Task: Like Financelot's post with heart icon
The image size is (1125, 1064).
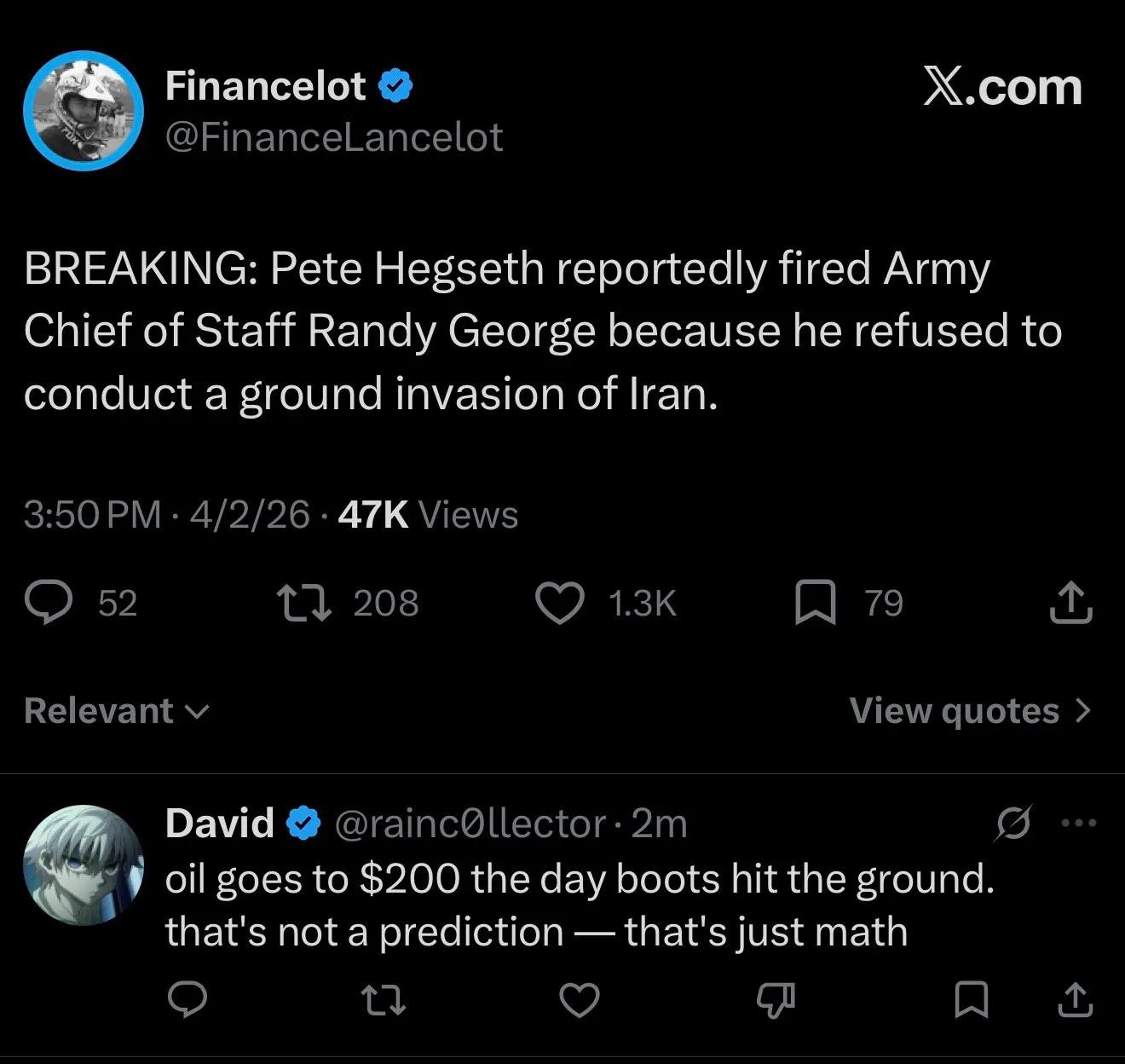Action: point(559,603)
